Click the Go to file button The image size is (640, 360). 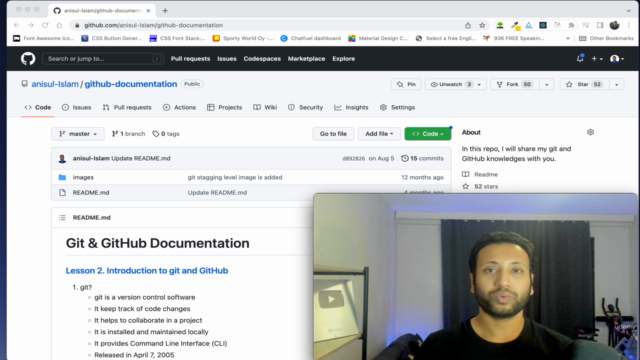(x=333, y=134)
